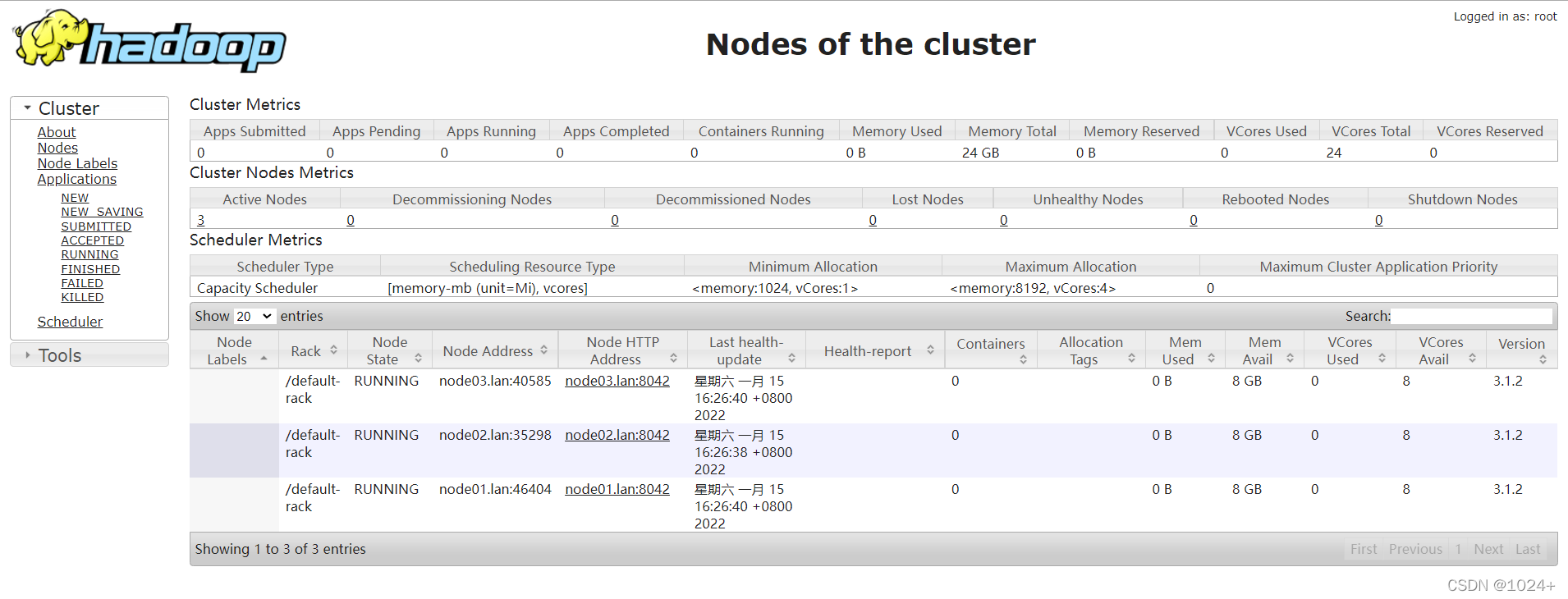Jump to First page of entries
Viewport: 1568px width, 599px height.
[x=1364, y=549]
